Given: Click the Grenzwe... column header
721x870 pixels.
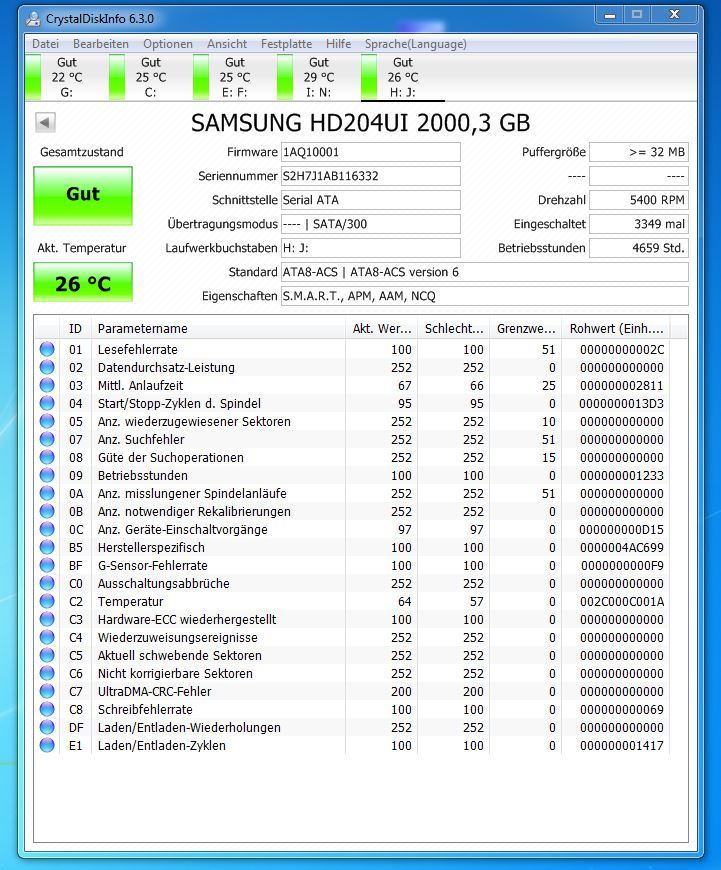Looking at the screenshot, I should 526,328.
